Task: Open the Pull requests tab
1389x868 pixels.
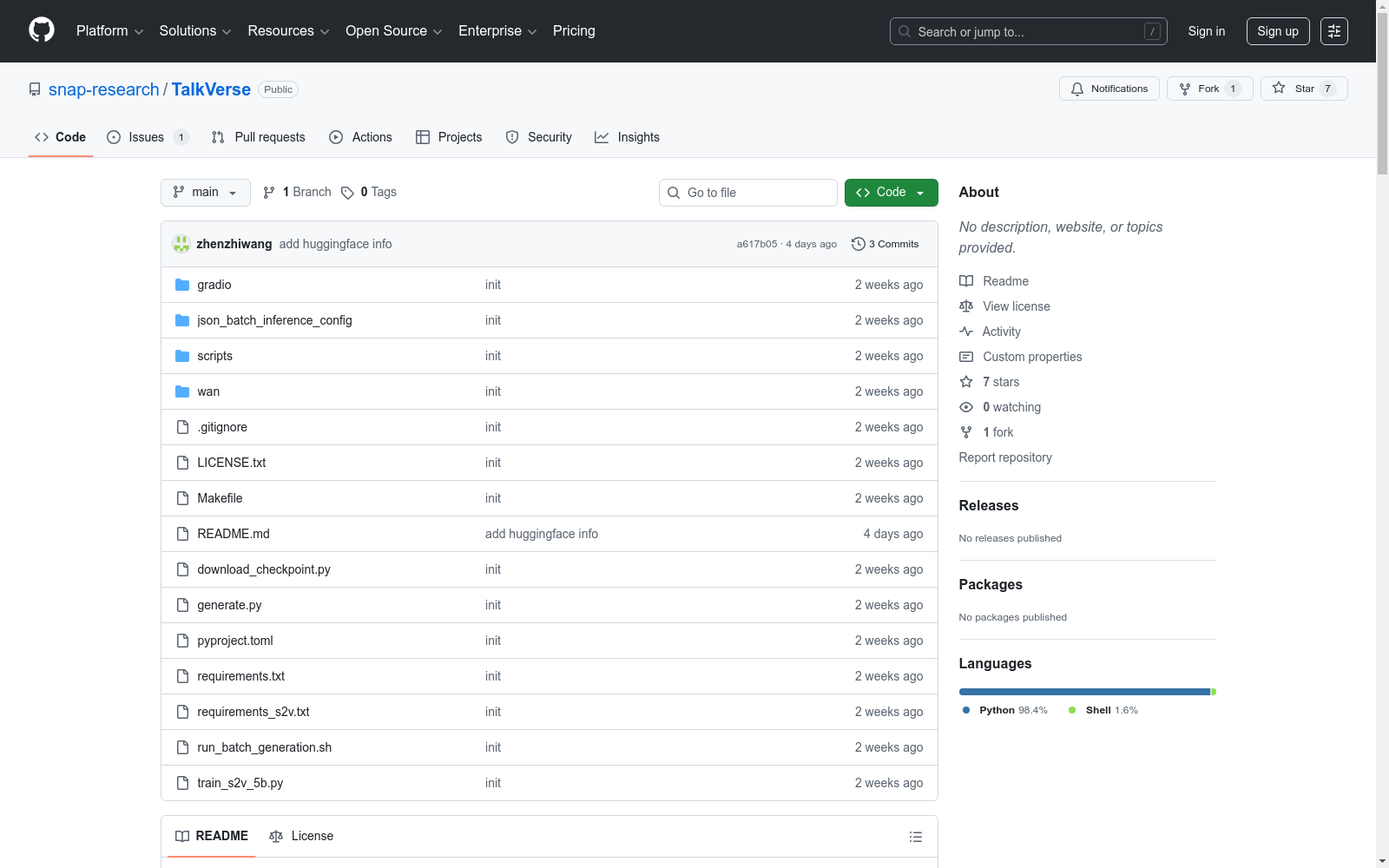Action: pos(259,137)
